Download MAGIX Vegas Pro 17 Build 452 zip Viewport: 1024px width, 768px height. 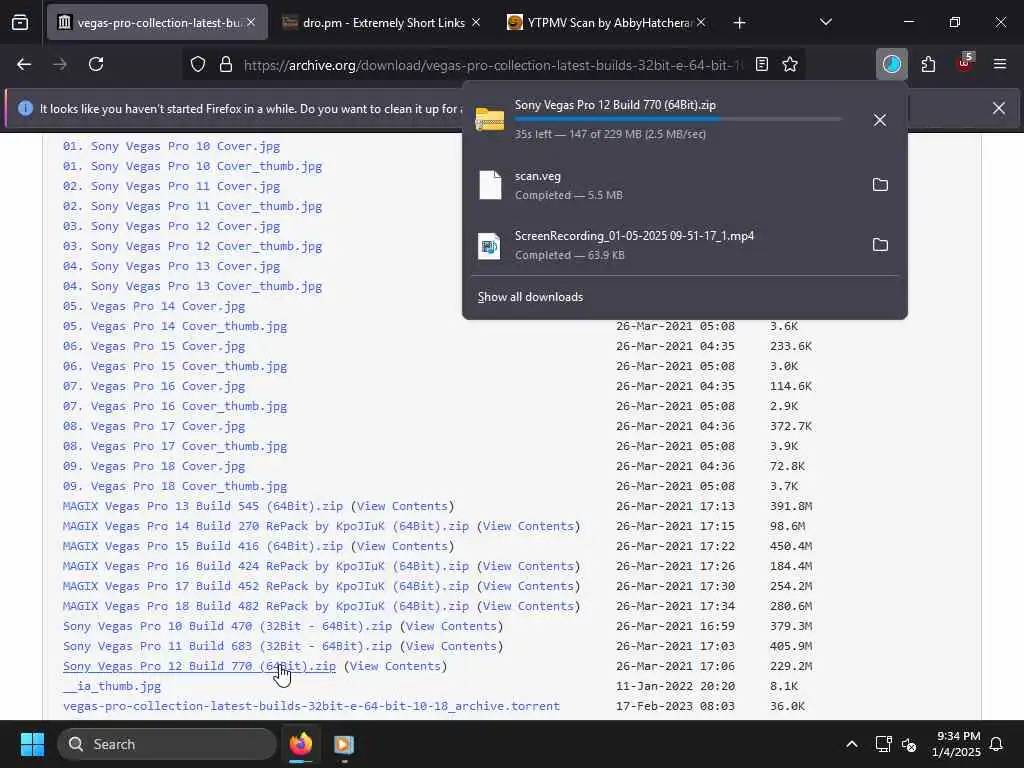coord(266,586)
